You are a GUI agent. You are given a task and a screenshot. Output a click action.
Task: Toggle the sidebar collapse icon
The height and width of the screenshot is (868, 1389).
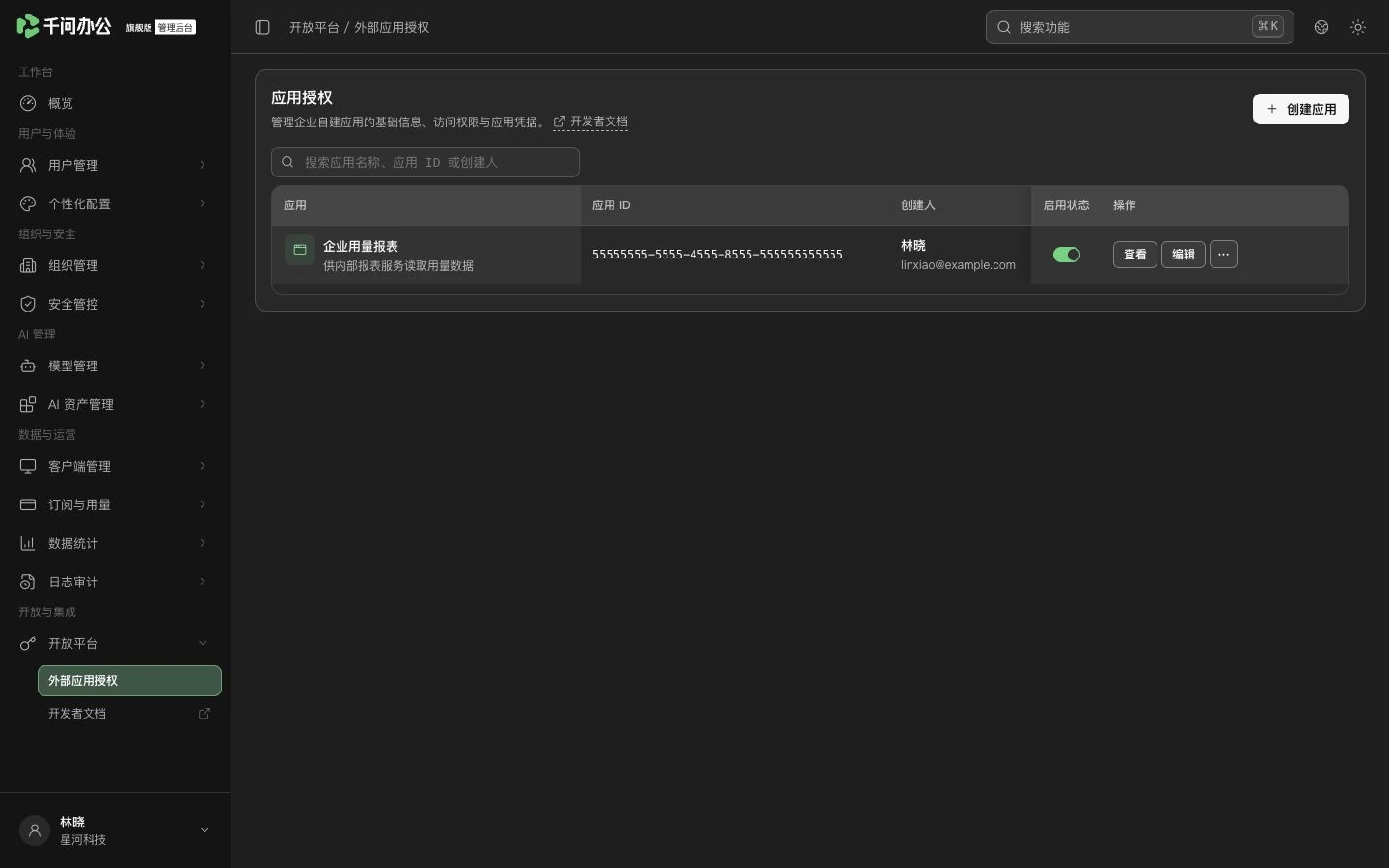[262, 27]
